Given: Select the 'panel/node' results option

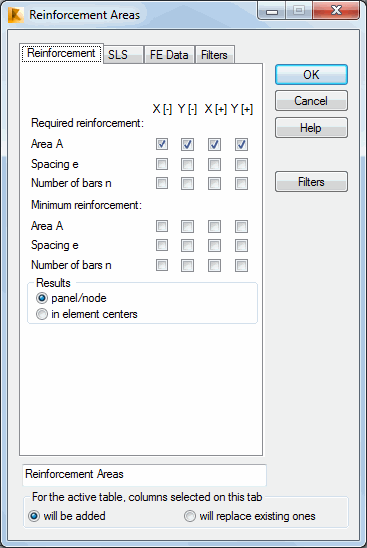Looking at the screenshot, I should coord(71,298).
